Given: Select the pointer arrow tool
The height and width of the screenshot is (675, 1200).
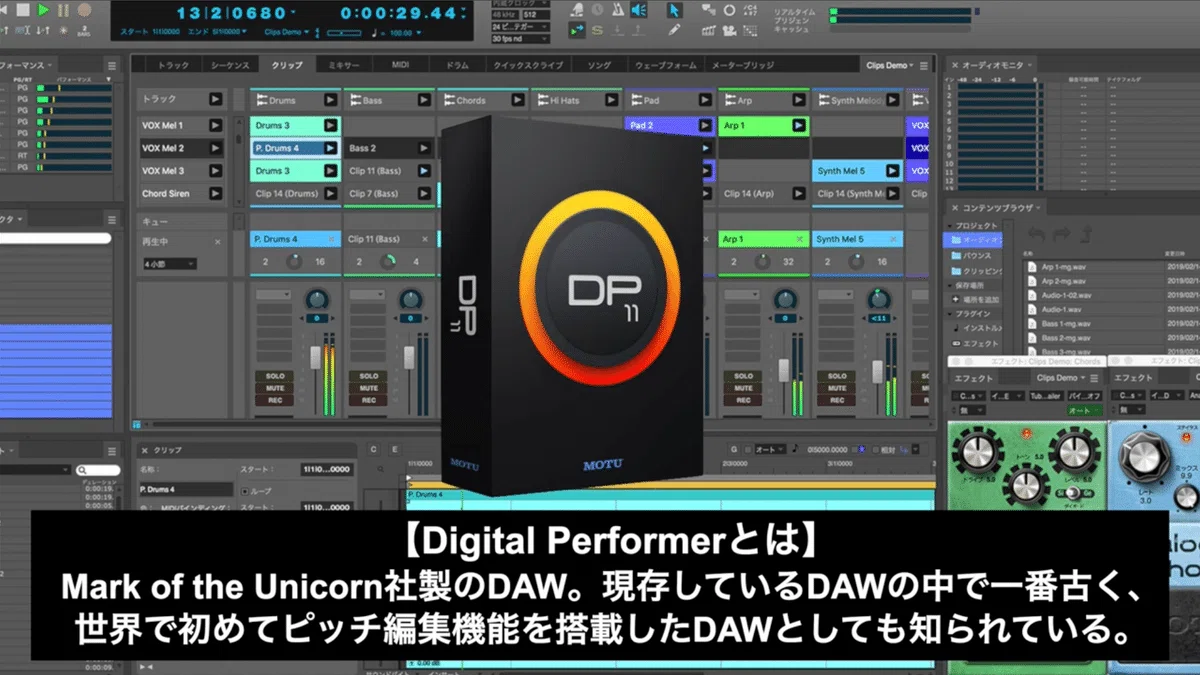Looking at the screenshot, I should 673,10.
